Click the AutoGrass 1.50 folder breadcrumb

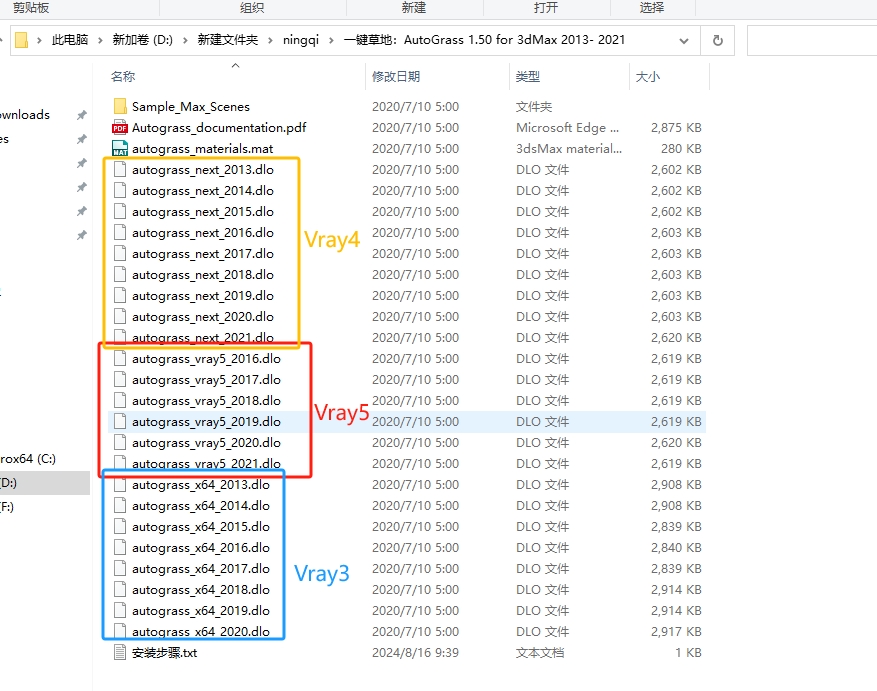[x=484, y=40]
